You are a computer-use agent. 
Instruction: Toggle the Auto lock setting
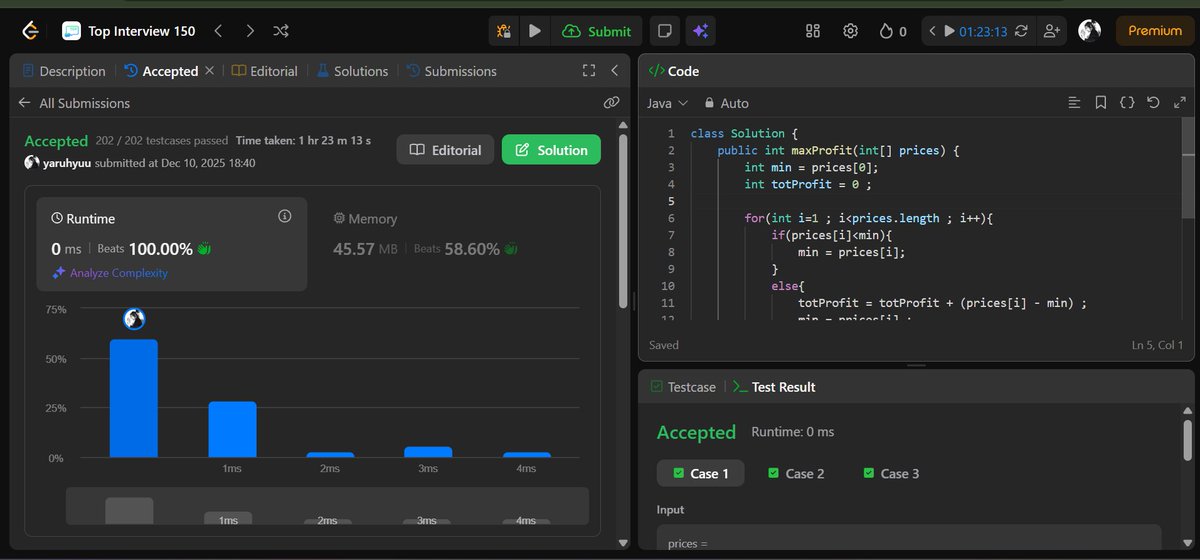(x=726, y=103)
